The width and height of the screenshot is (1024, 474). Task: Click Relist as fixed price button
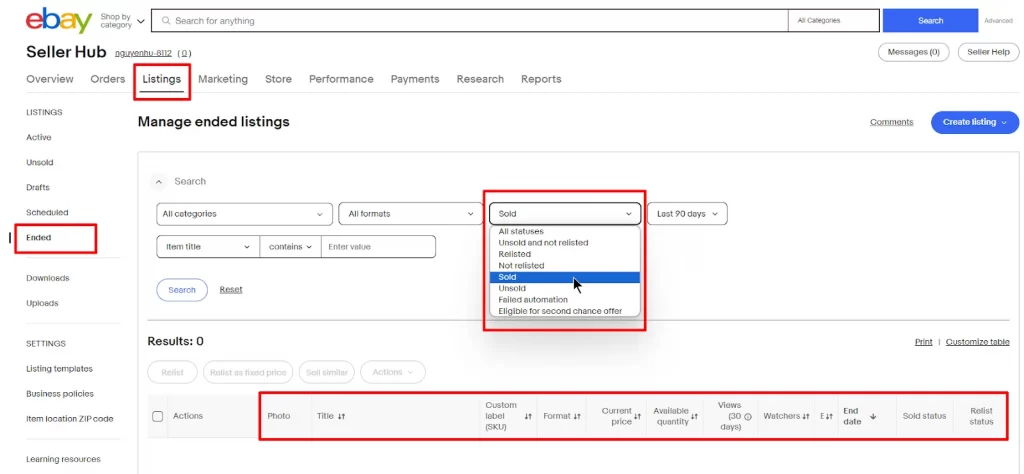point(248,372)
